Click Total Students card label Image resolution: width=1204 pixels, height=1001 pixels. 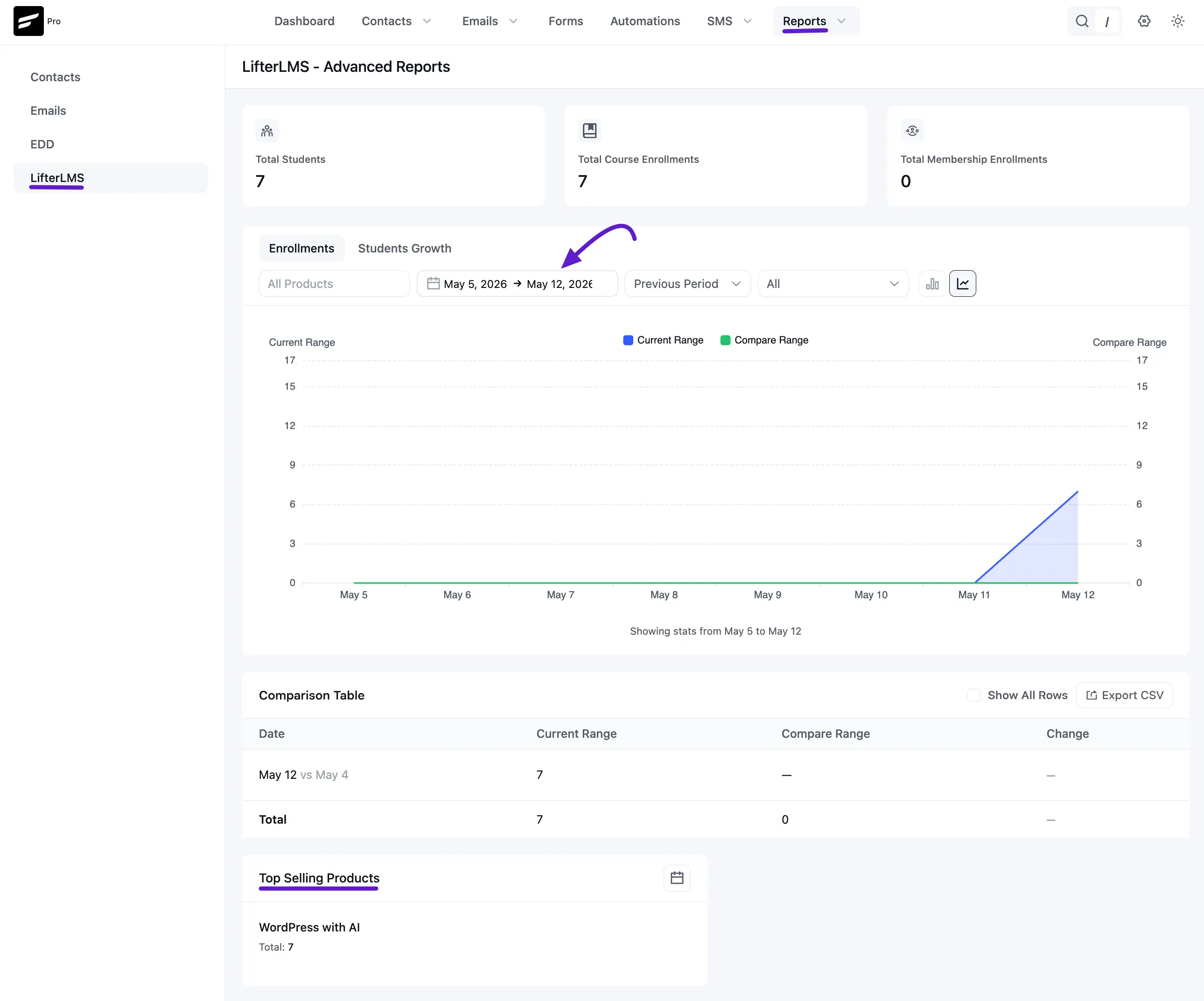[291, 159]
